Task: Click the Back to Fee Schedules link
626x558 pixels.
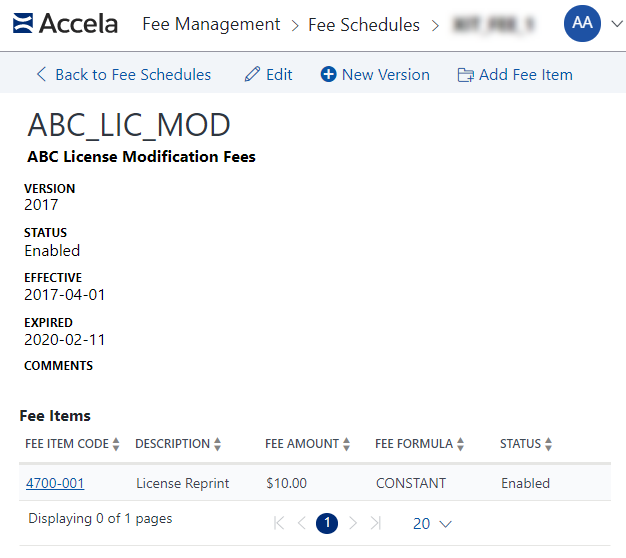Action: pyautogui.click(x=124, y=74)
